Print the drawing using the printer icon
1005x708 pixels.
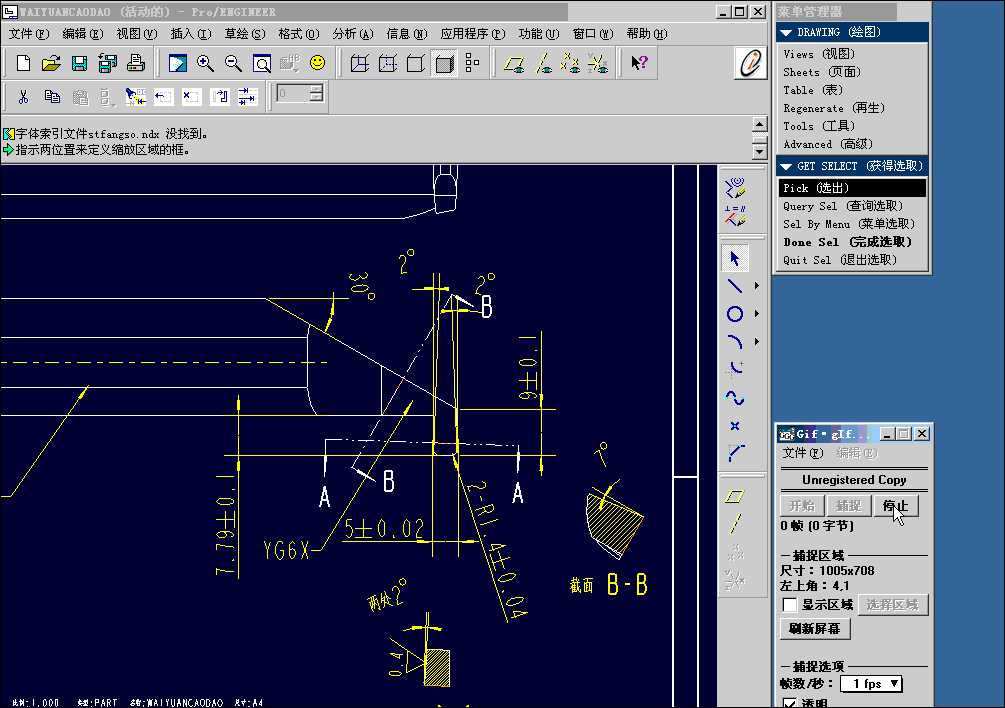tap(135, 63)
